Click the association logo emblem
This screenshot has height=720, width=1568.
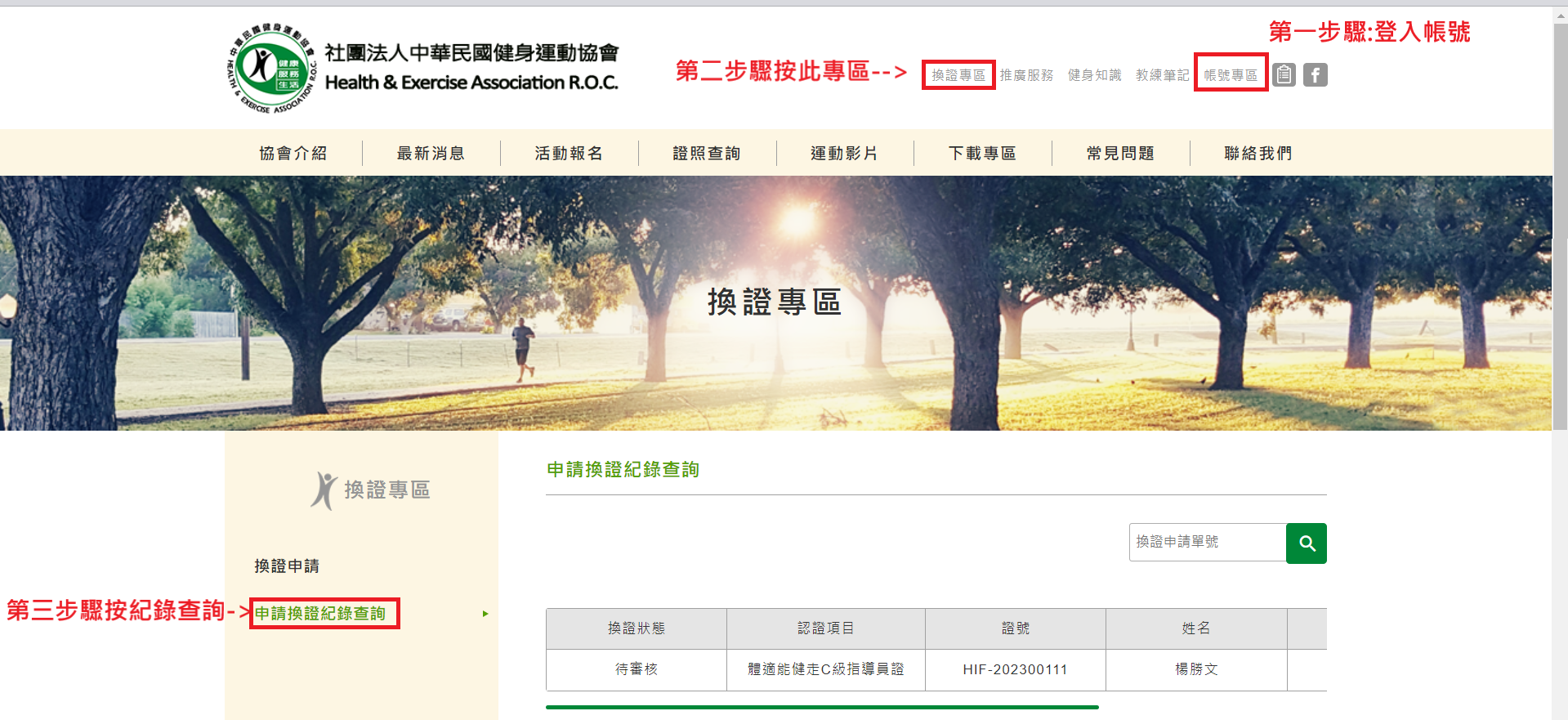point(272,69)
